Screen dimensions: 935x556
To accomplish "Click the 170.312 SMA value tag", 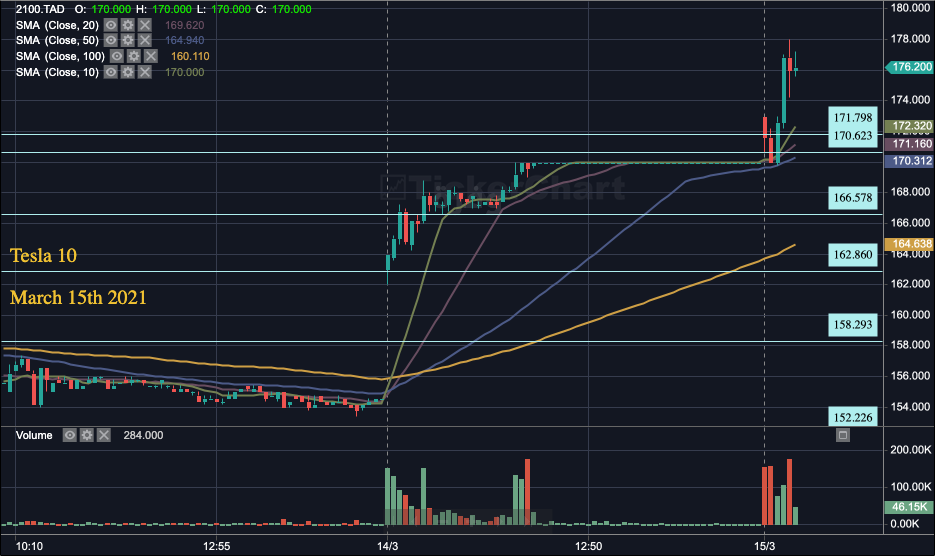I will click(x=909, y=160).
